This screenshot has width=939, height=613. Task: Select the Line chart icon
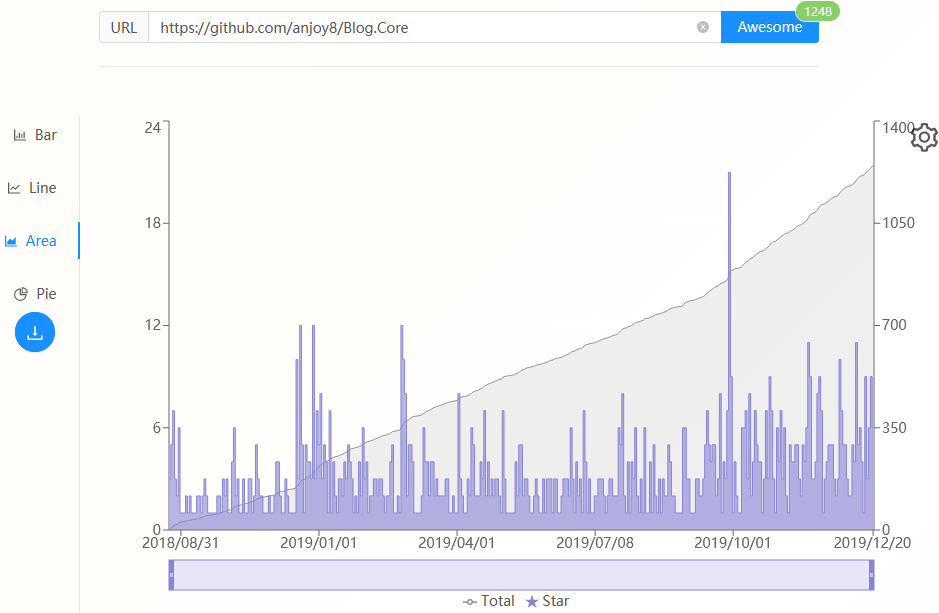pyautogui.click(x=14, y=188)
